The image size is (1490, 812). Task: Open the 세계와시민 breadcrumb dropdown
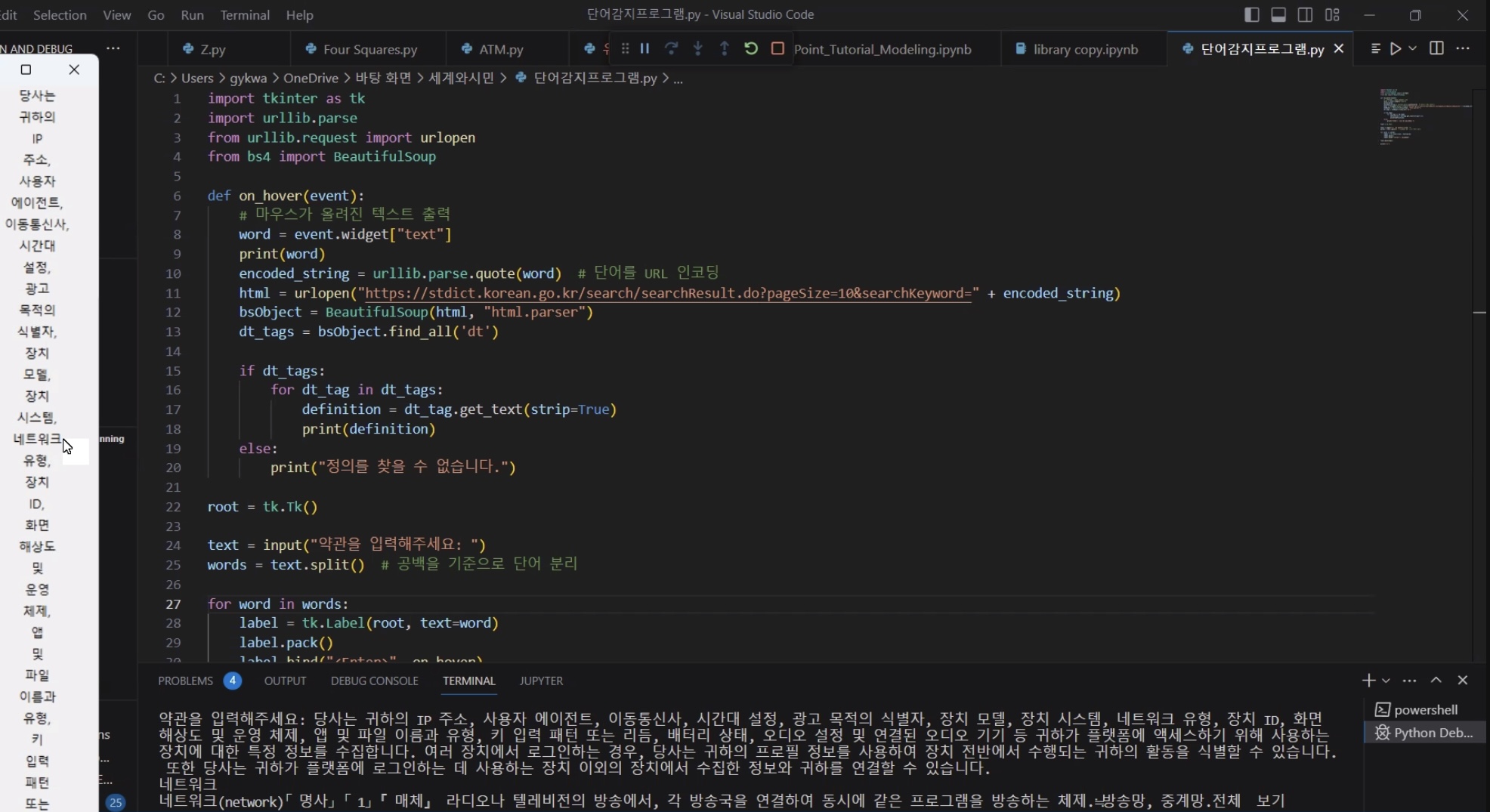pyautogui.click(x=461, y=78)
